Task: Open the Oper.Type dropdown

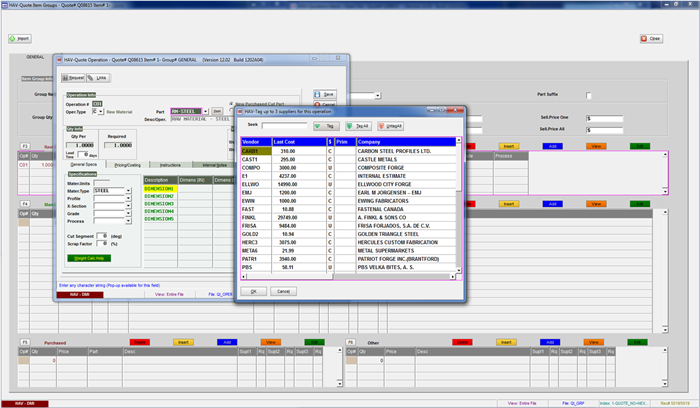Action: [x=101, y=111]
